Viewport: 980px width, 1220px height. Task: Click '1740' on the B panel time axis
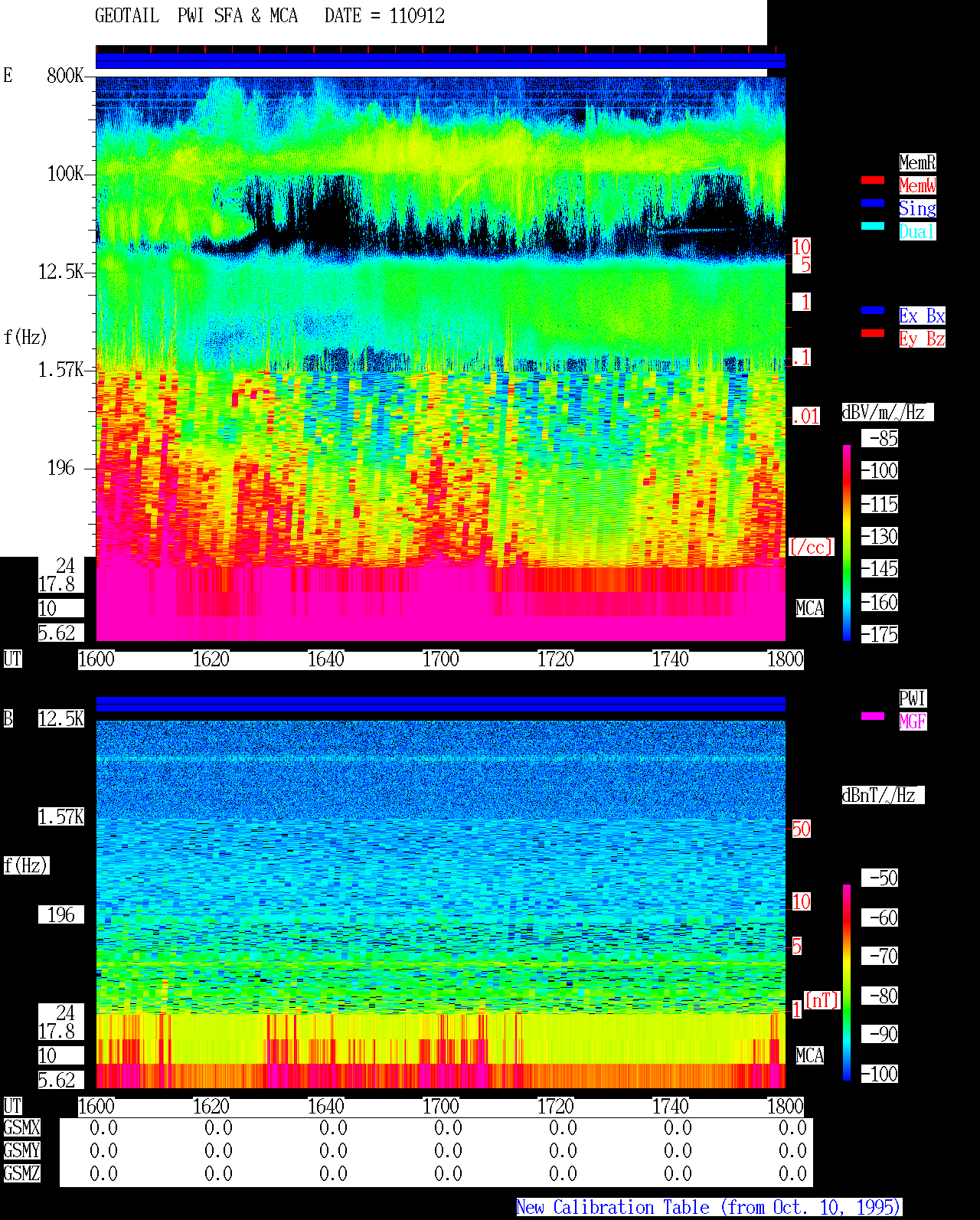tap(670, 1106)
